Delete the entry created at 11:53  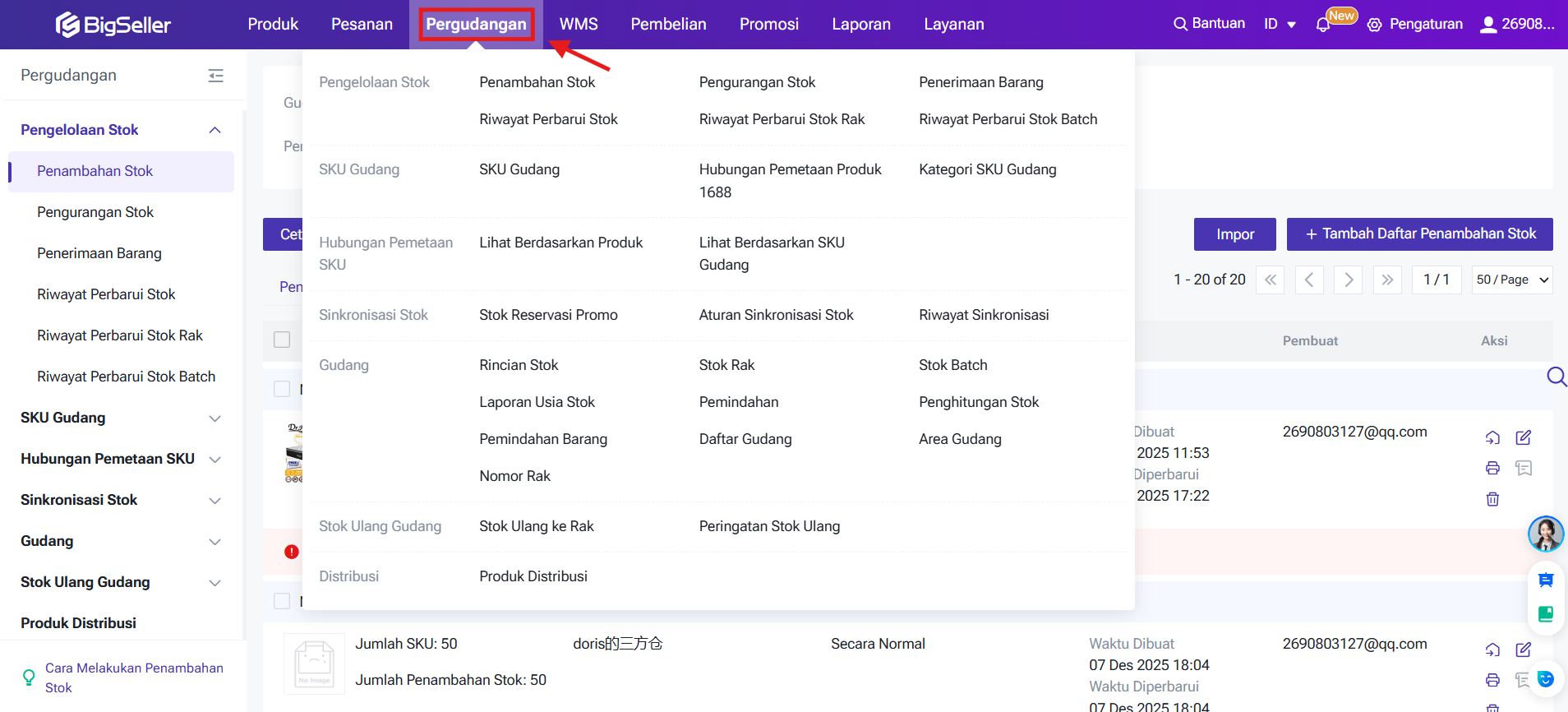(x=1492, y=499)
